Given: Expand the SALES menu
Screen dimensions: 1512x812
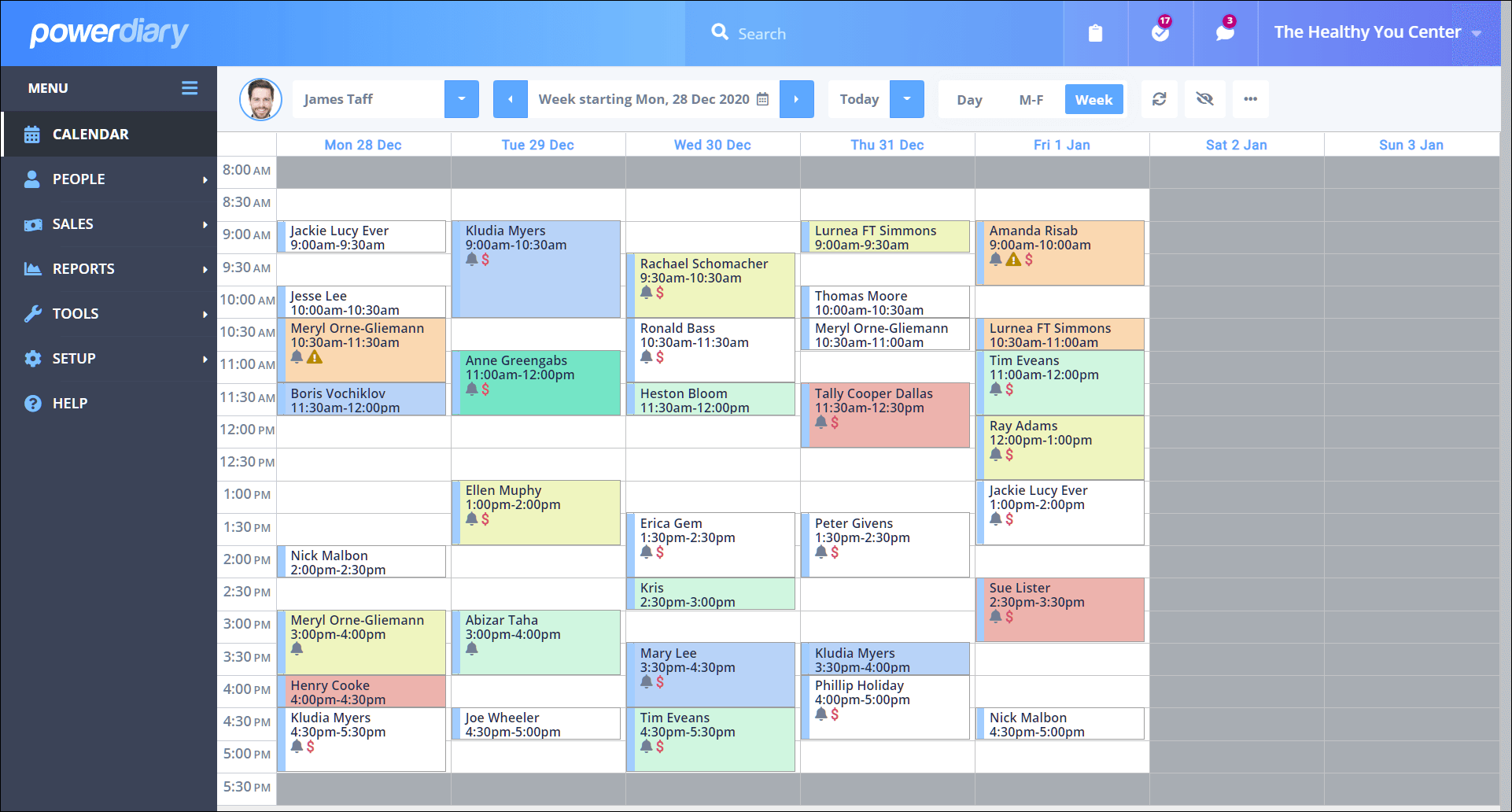Looking at the screenshot, I should pos(109,224).
